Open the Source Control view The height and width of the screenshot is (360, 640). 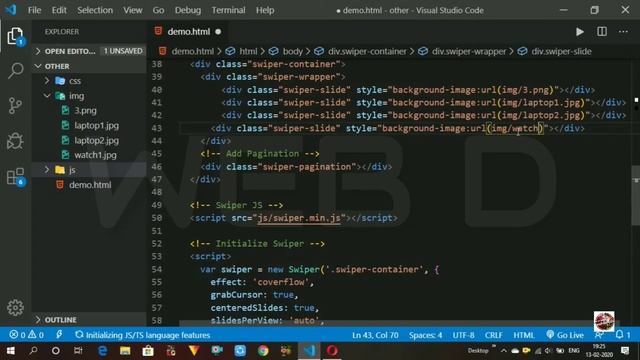click(15, 106)
